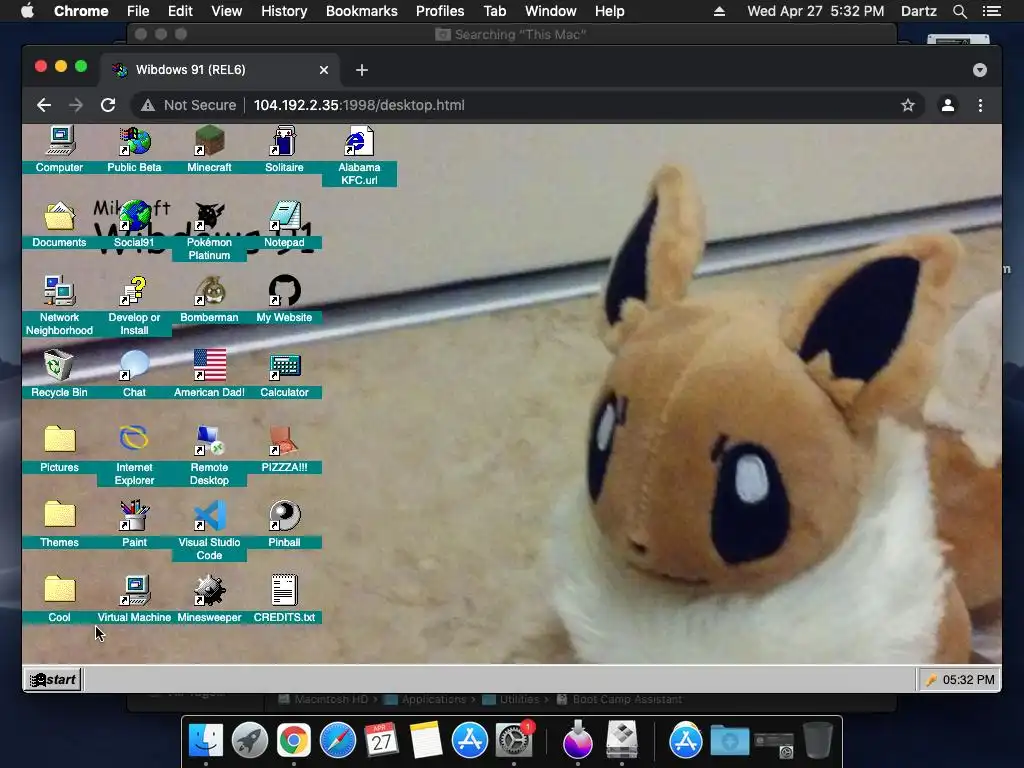Expand the tab search dropdown arrow
This screenshot has height=768, width=1024.
[980, 70]
